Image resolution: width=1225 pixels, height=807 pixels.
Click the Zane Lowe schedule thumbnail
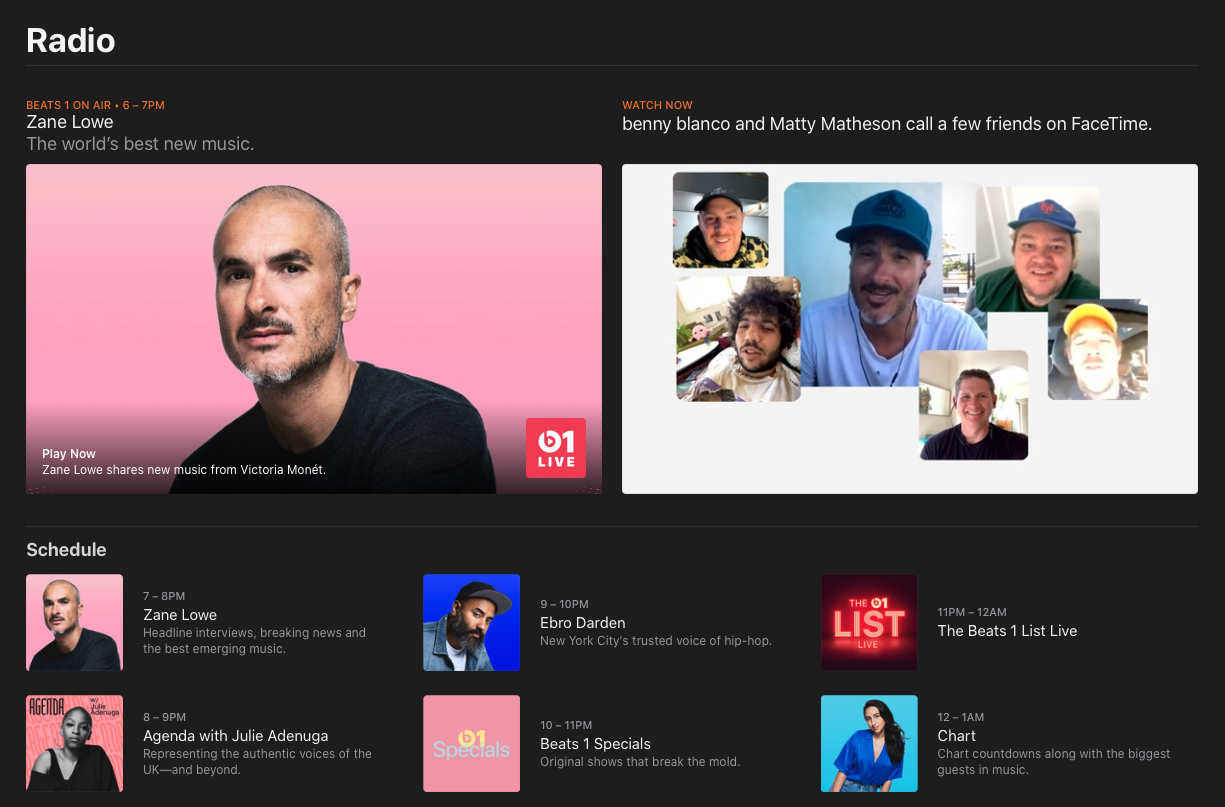[x=74, y=622]
